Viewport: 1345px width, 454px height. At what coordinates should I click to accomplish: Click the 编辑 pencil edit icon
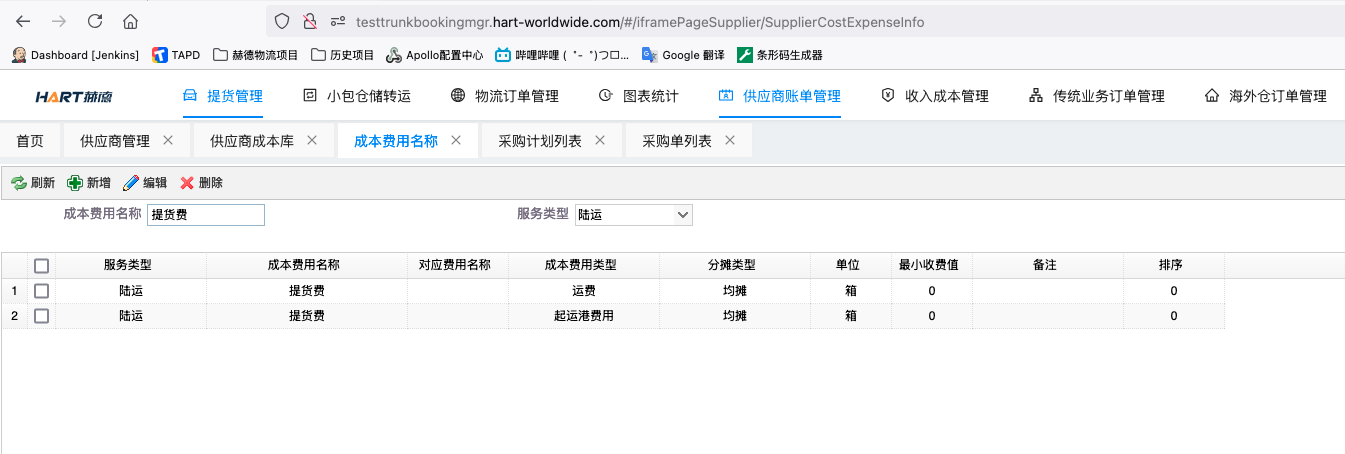(131, 183)
